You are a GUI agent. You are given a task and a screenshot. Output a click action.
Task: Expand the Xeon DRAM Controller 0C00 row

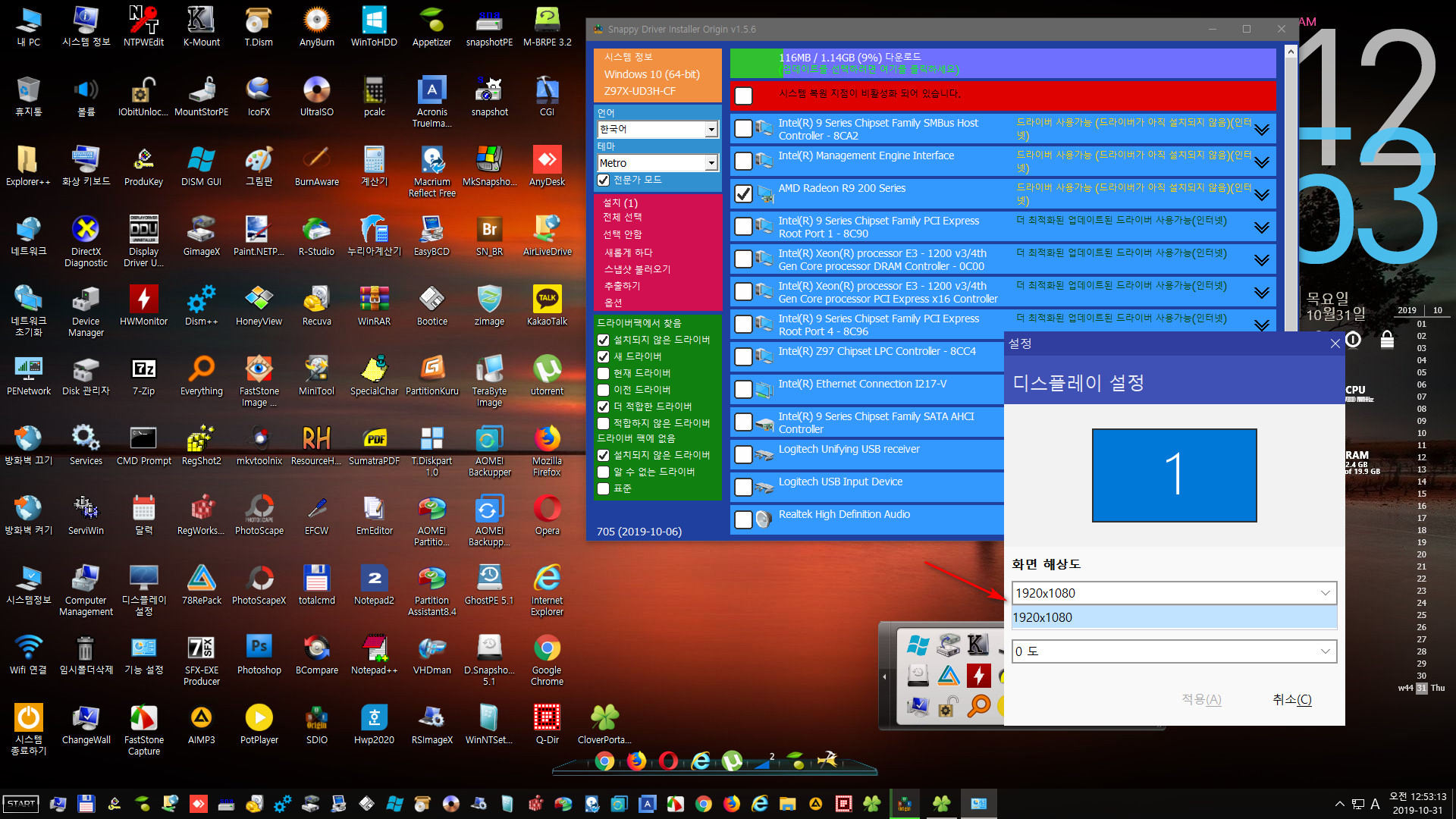1262,260
